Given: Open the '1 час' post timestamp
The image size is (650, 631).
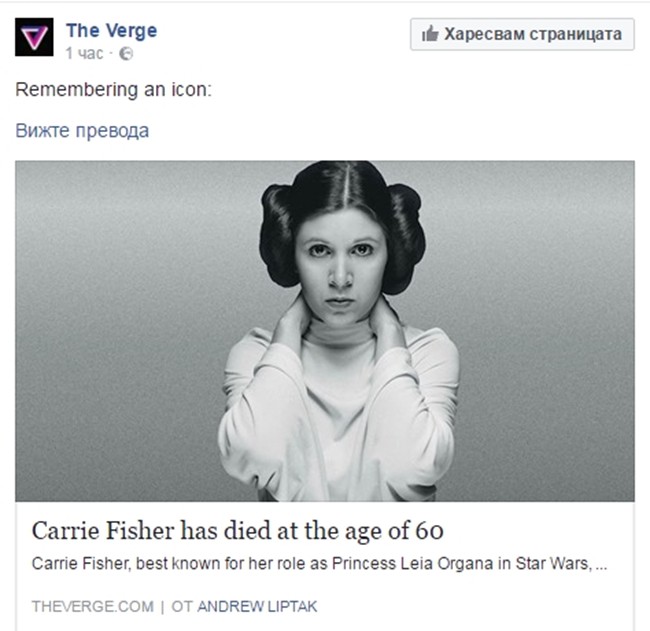Looking at the screenshot, I should pyautogui.click(x=84, y=53).
